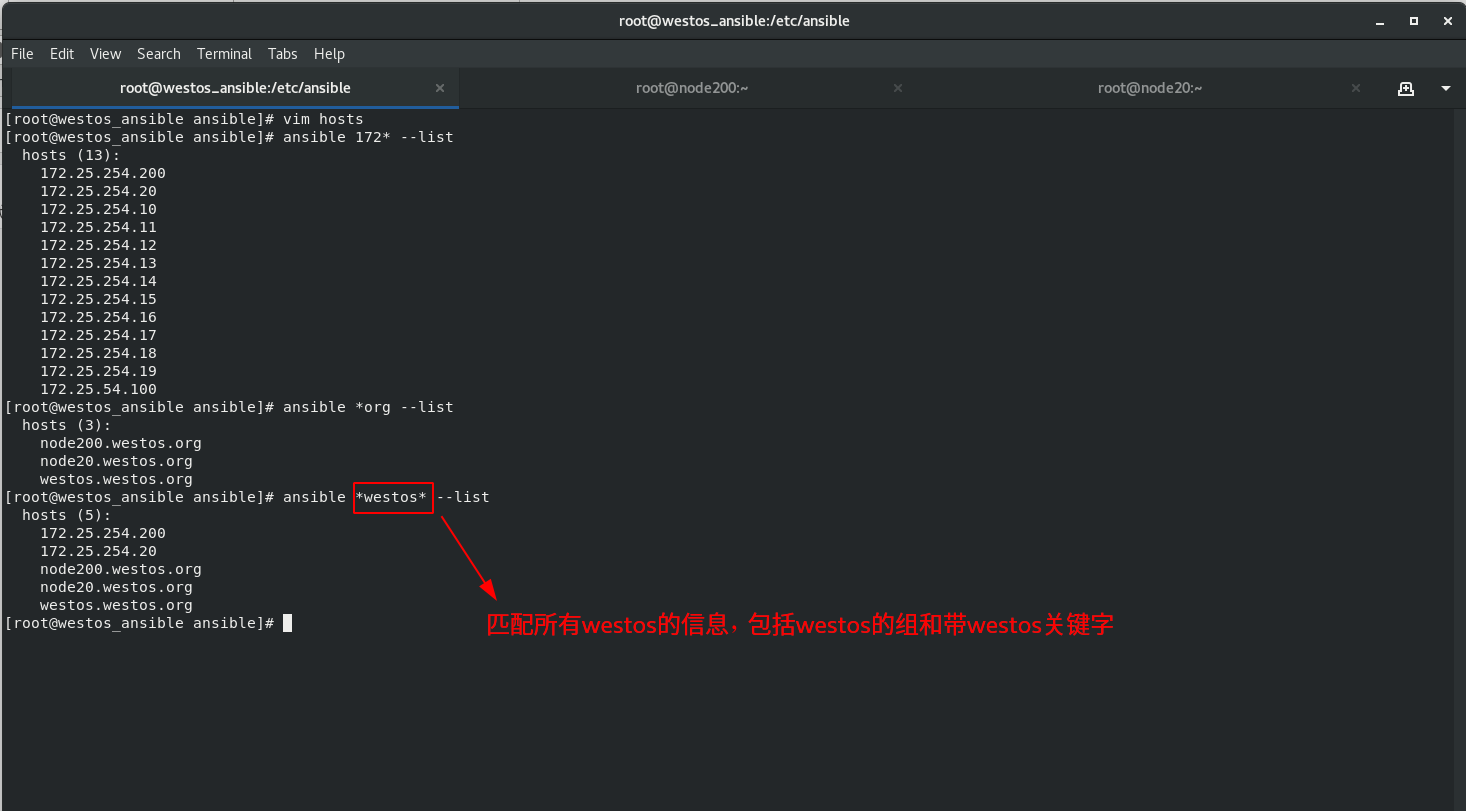Click the 'vim hosts' command line

point(184,119)
